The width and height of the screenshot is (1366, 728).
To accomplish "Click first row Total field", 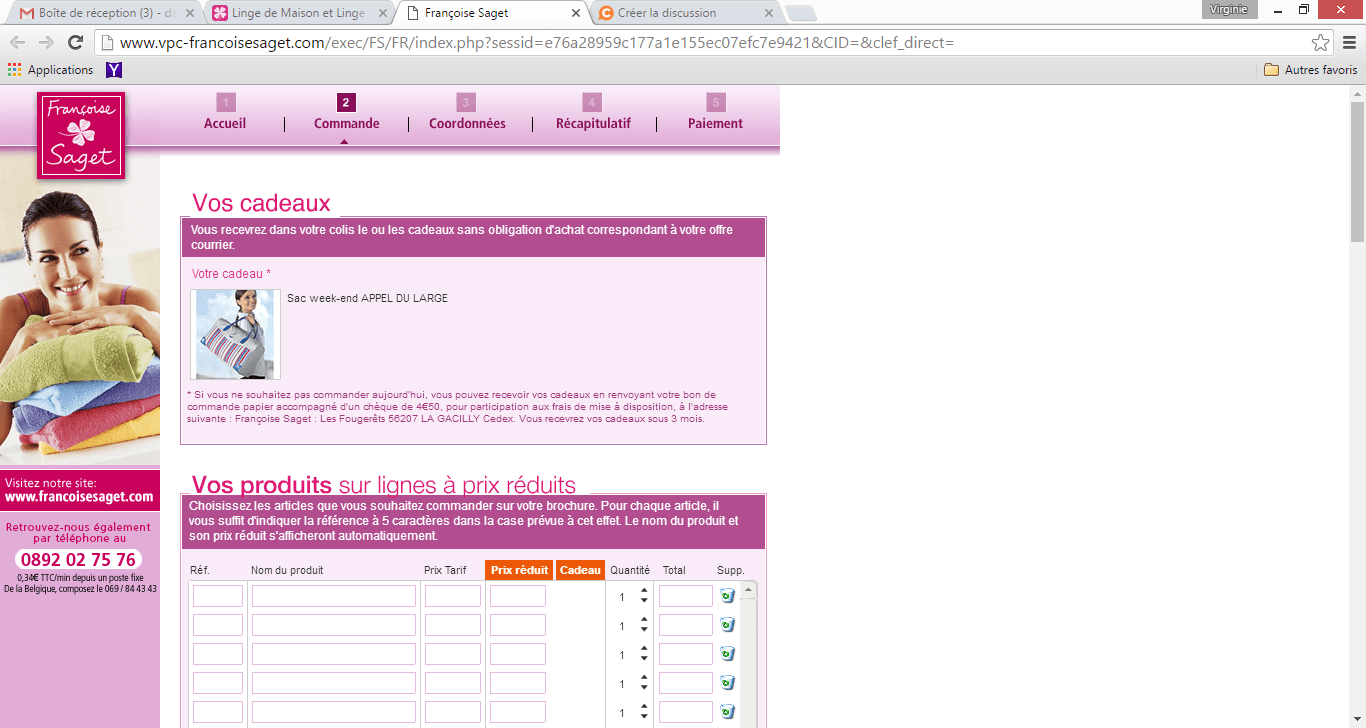I will click(x=686, y=596).
